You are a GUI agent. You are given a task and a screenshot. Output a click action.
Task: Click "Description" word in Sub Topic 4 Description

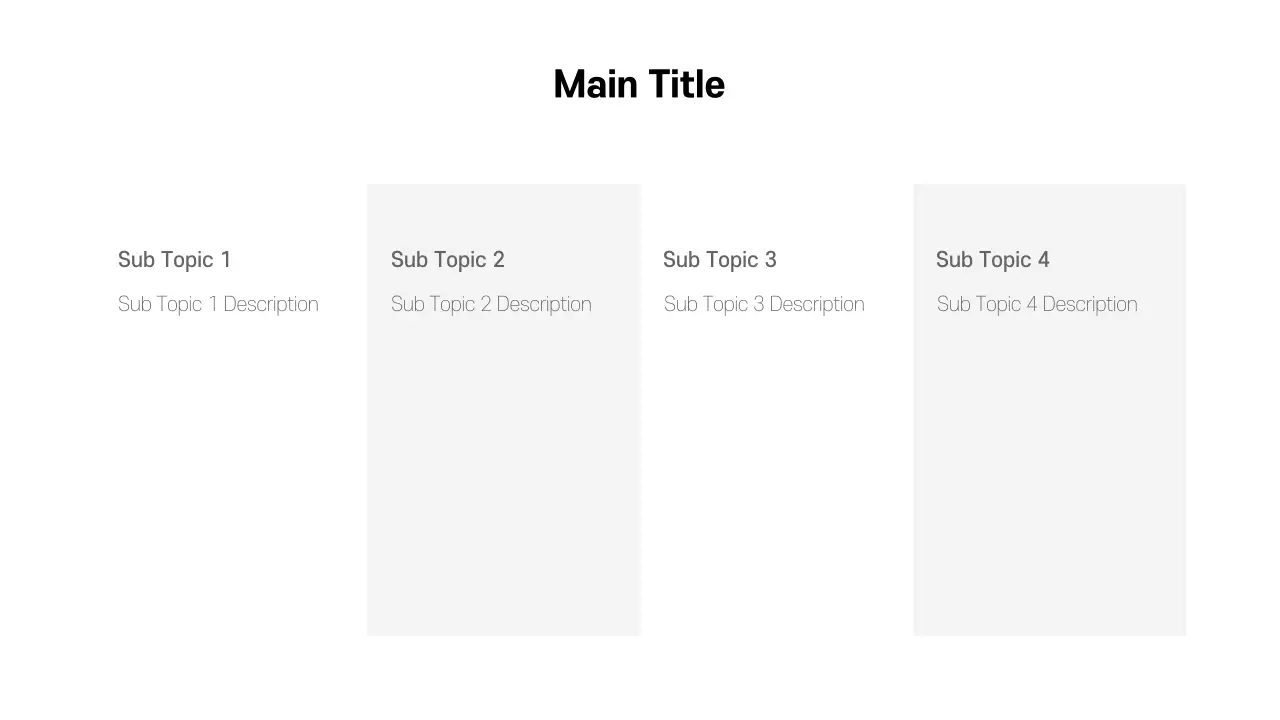(1090, 304)
